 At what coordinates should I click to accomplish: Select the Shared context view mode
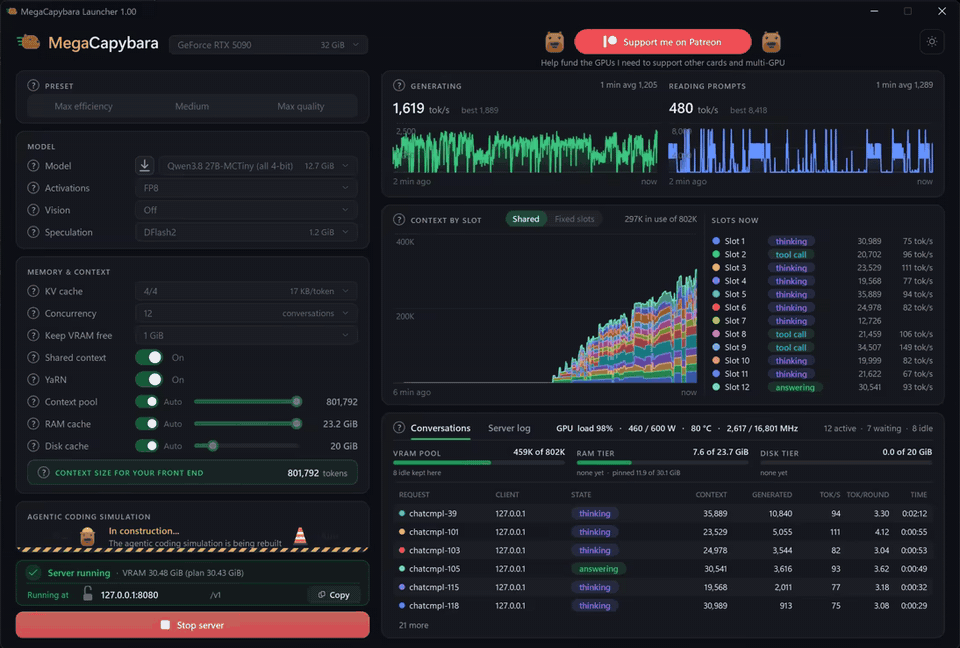pos(525,219)
